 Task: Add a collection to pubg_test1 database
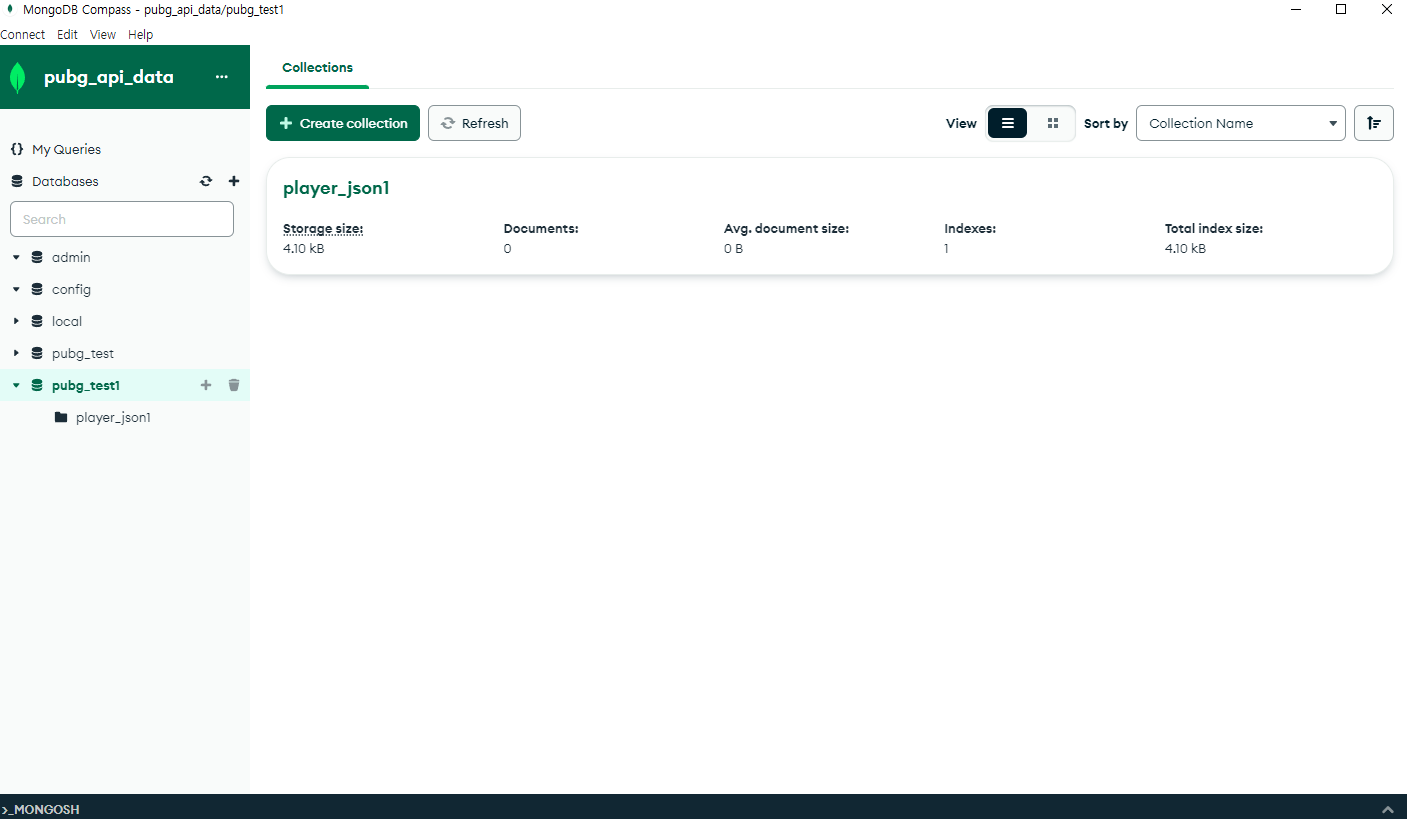click(x=206, y=385)
